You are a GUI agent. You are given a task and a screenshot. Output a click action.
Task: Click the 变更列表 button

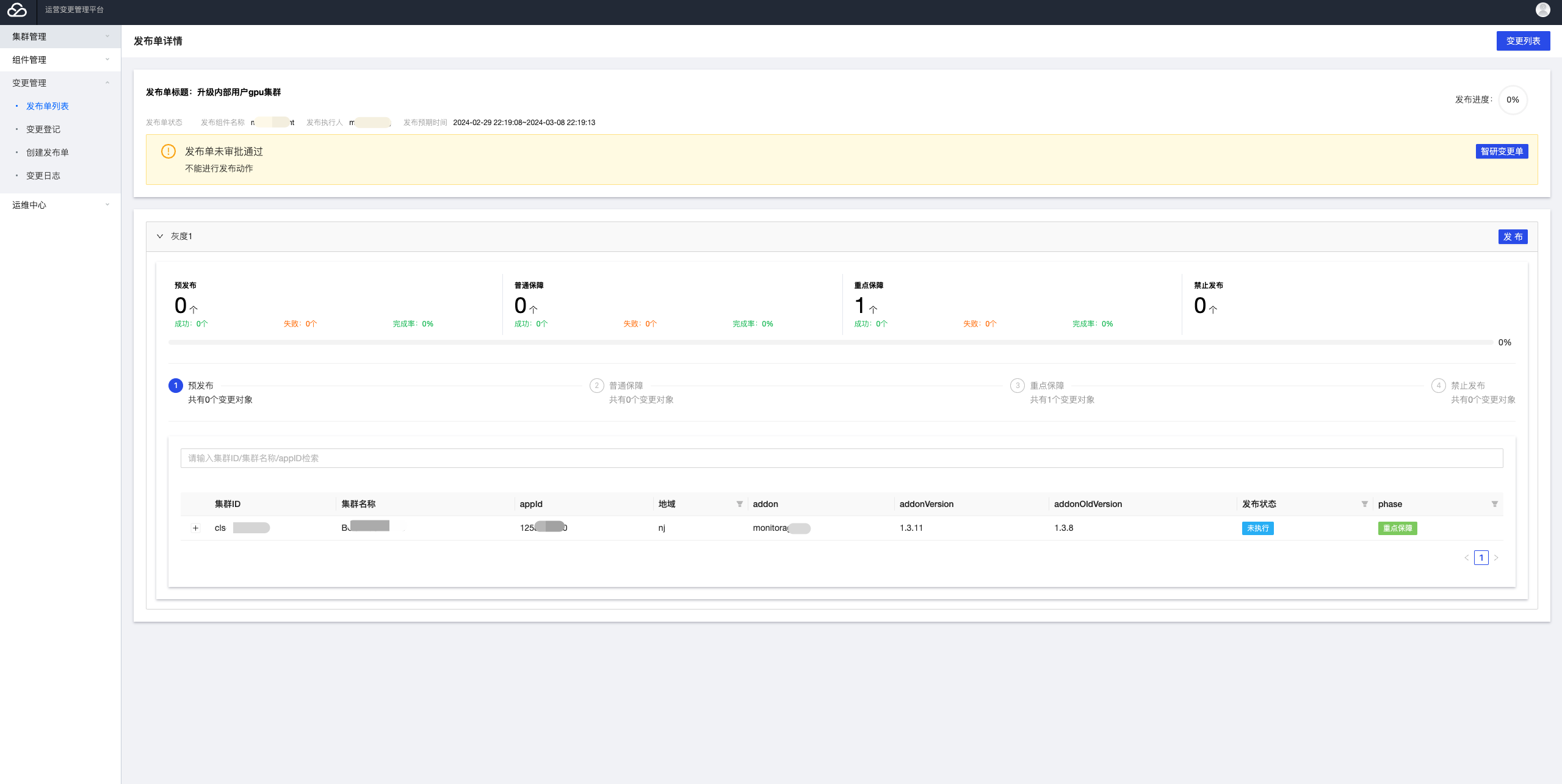pos(1523,41)
